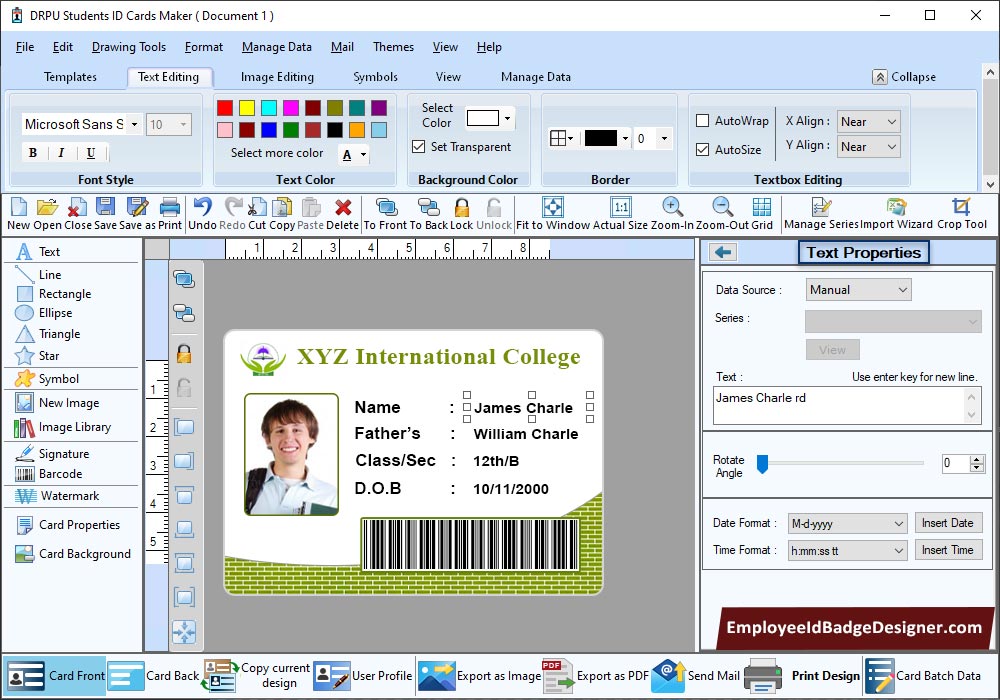
Task: Click the Fit to Window icon
Action: coord(552,207)
